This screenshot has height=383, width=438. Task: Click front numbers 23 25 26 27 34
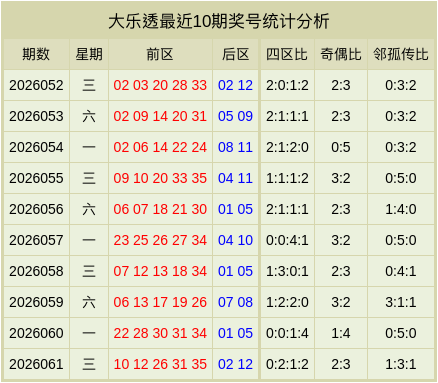160,240
